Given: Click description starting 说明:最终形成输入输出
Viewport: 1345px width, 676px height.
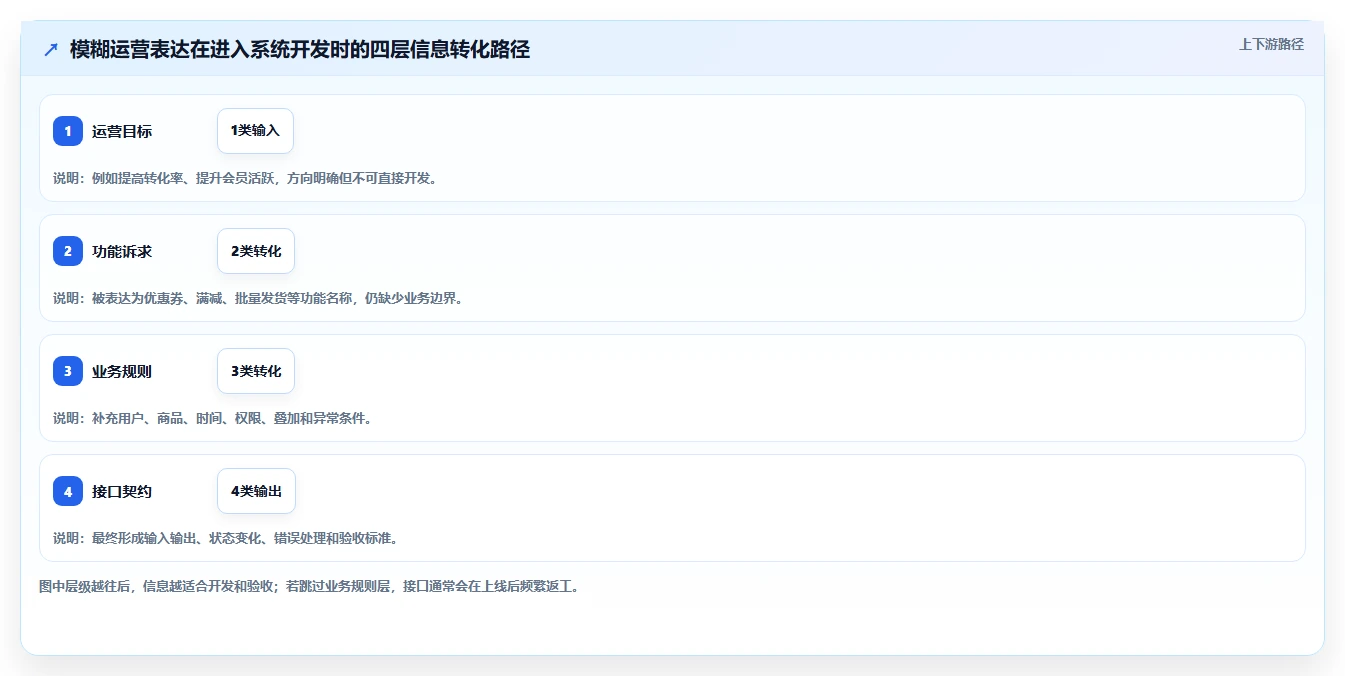Looking at the screenshot, I should point(226,538).
